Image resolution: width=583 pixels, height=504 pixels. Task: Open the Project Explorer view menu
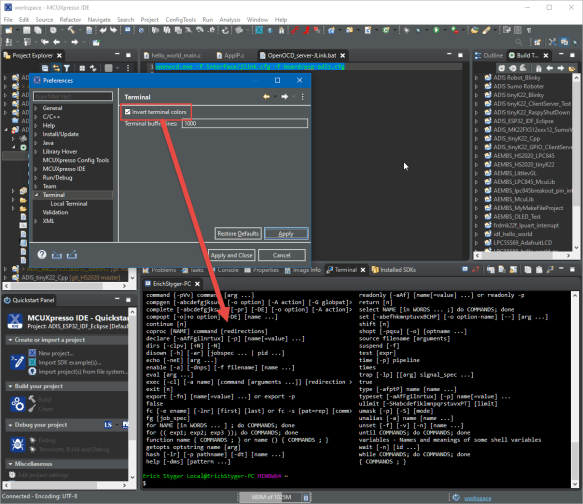click(x=128, y=68)
